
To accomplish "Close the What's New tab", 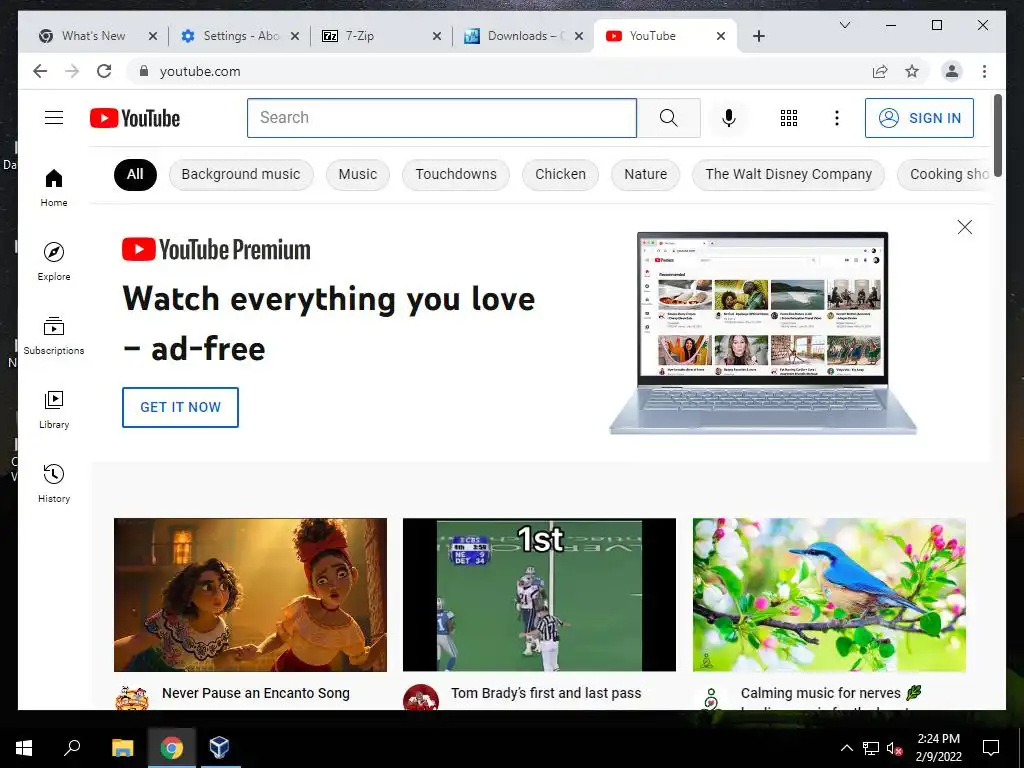I will (153, 36).
